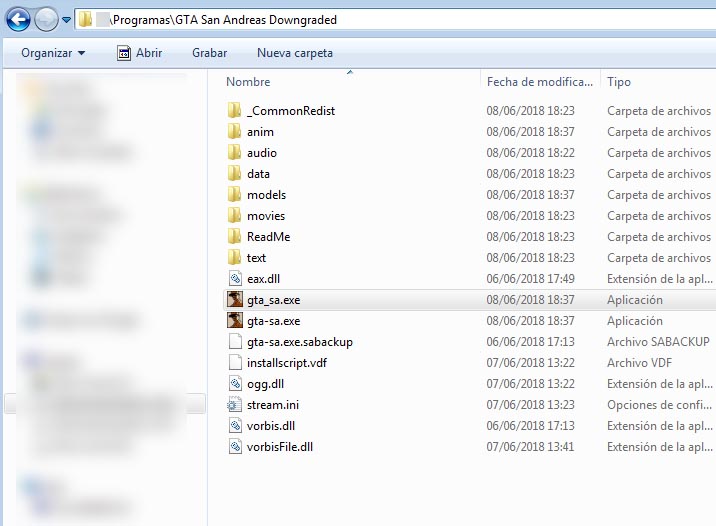This screenshot has height=526, width=716.
Task: Click the Grabar toolbar button
Action: (x=210, y=53)
